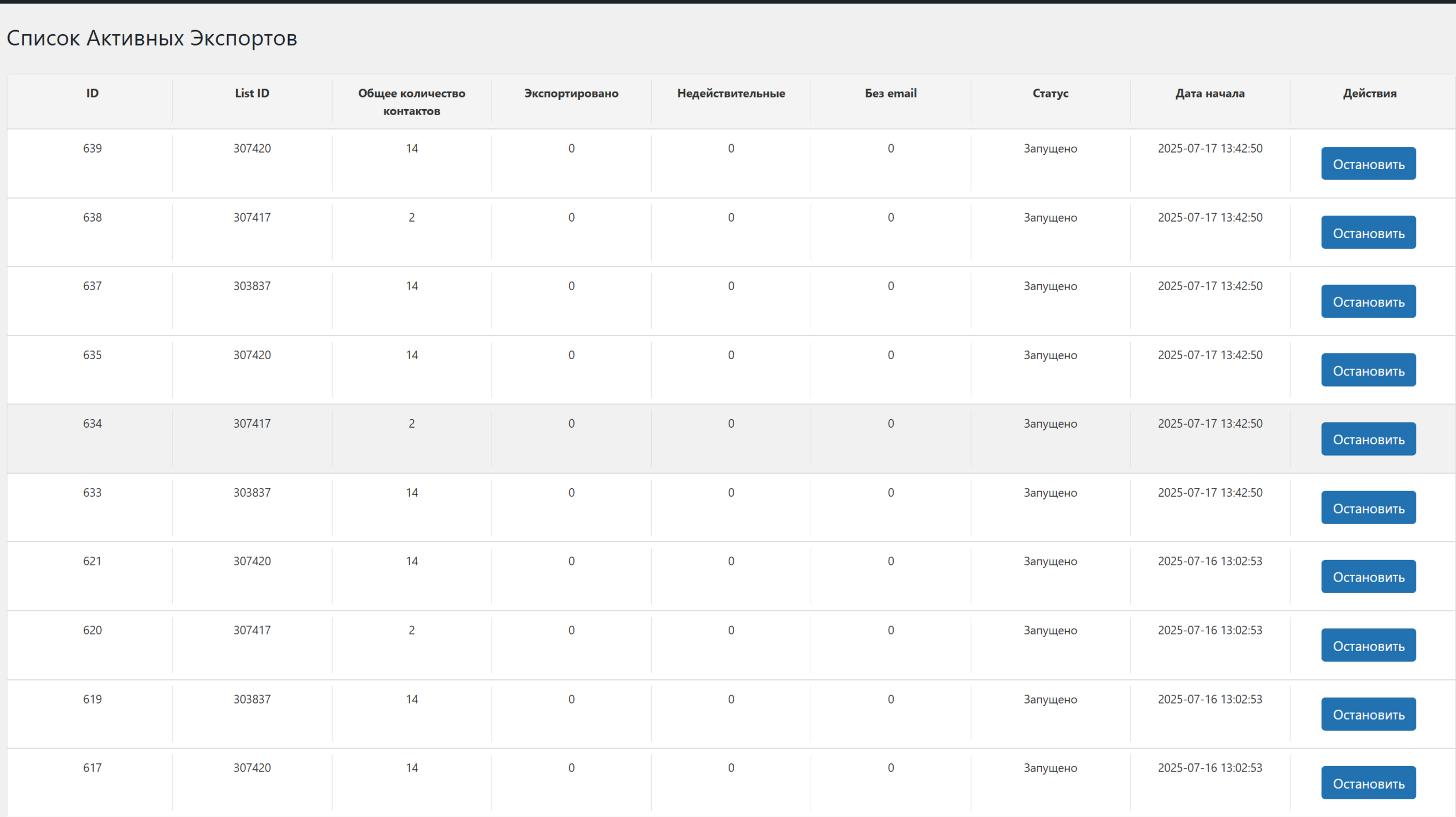Image resolution: width=1456 pixels, height=817 pixels.
Task: Stop export with ID 634
Action: coord(1368,439)
